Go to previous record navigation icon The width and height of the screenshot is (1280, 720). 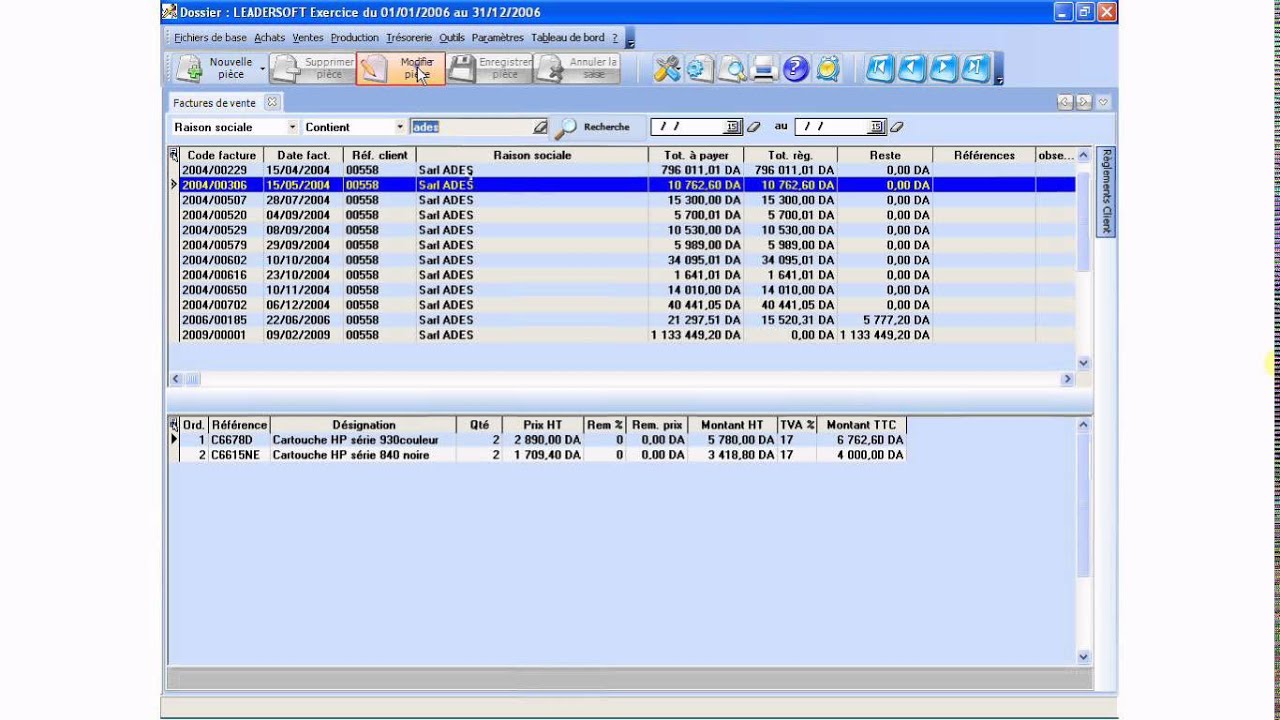click(911, 68)
